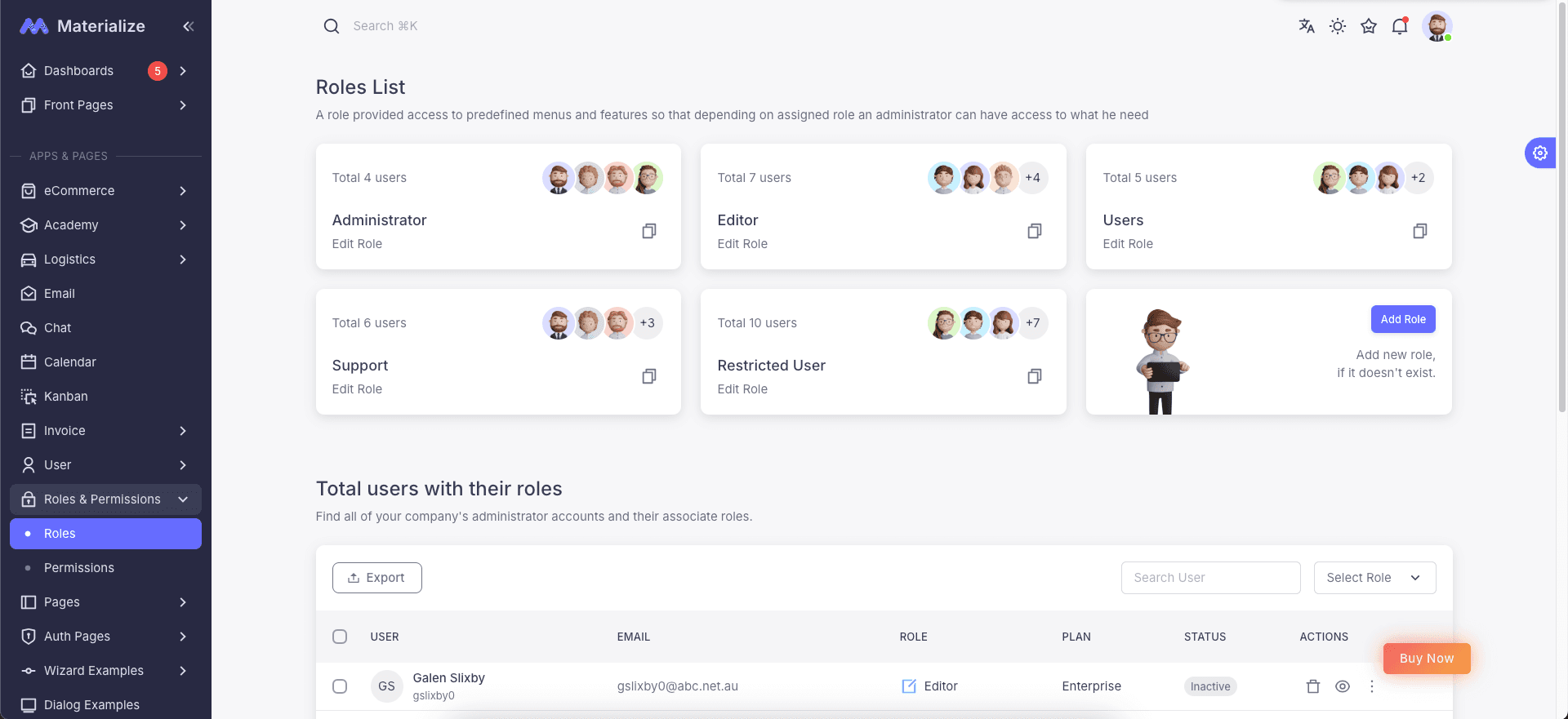The height and width of the screenshot is (719, 1568).
Task: Open the Select Role dropdown
Action: coord(1374,578)
